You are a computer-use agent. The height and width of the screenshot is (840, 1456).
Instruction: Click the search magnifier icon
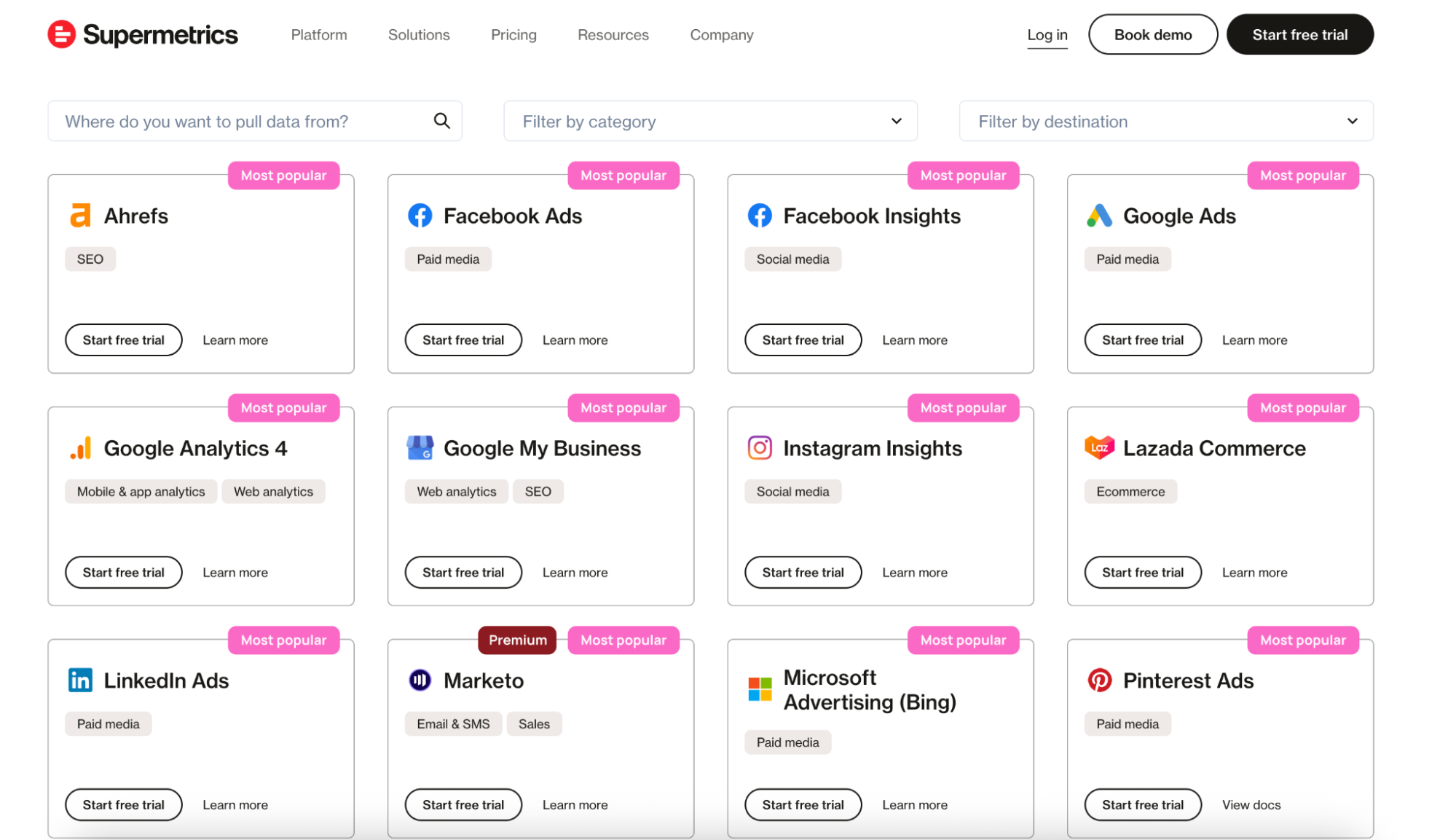pyautogui.click(x=441, y=120)
